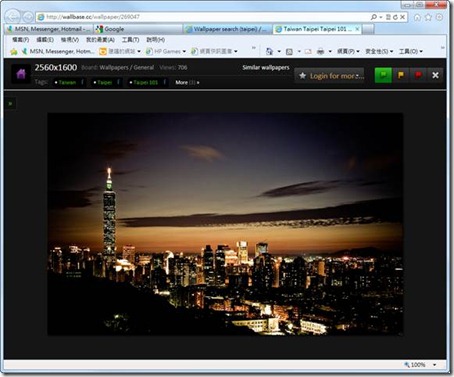Open the HP Games favorites dropdown
Viewport: 454px width, 377px height.
pos(166,51)
